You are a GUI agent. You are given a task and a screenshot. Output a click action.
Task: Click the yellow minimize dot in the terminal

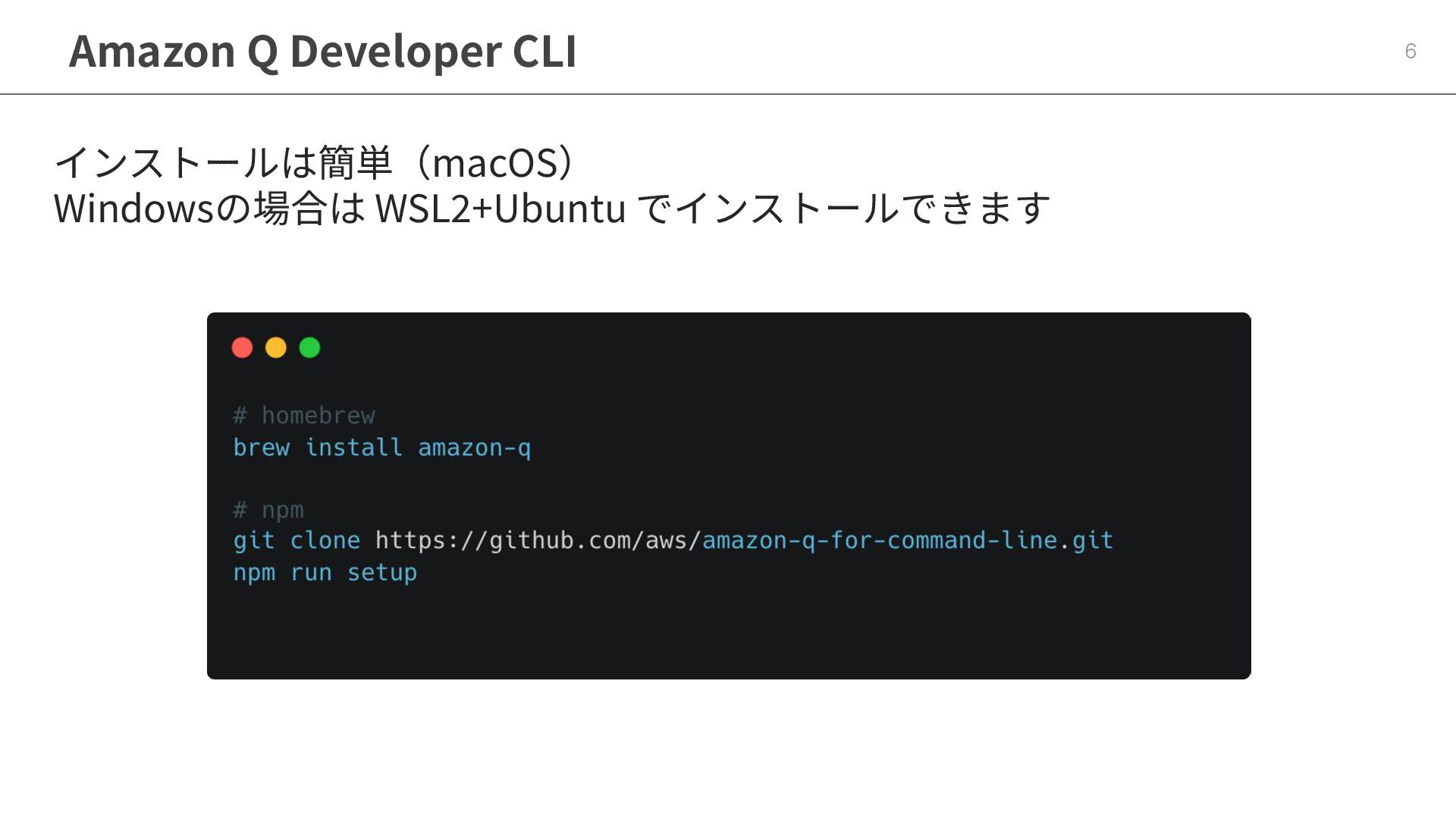click(276, 347)
